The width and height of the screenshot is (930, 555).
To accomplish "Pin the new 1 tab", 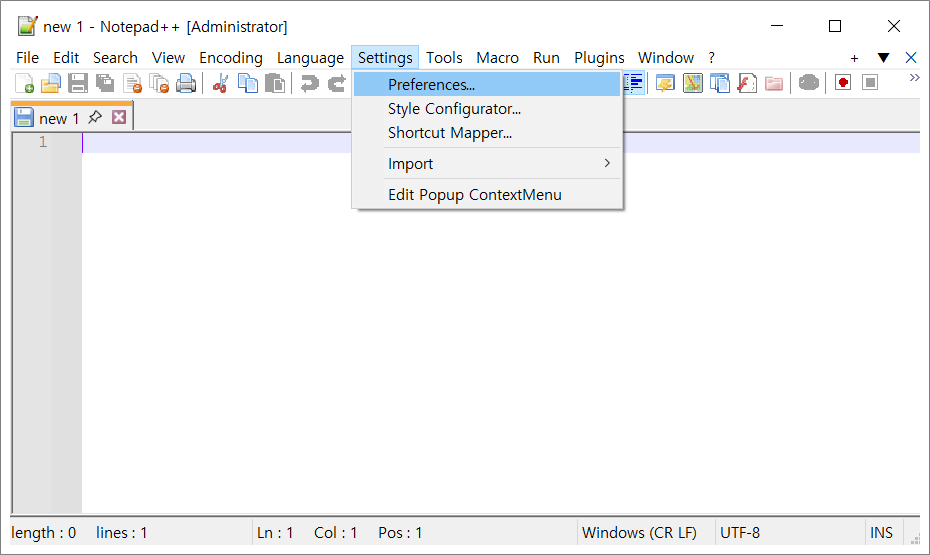I will click(x=95, y=117).
